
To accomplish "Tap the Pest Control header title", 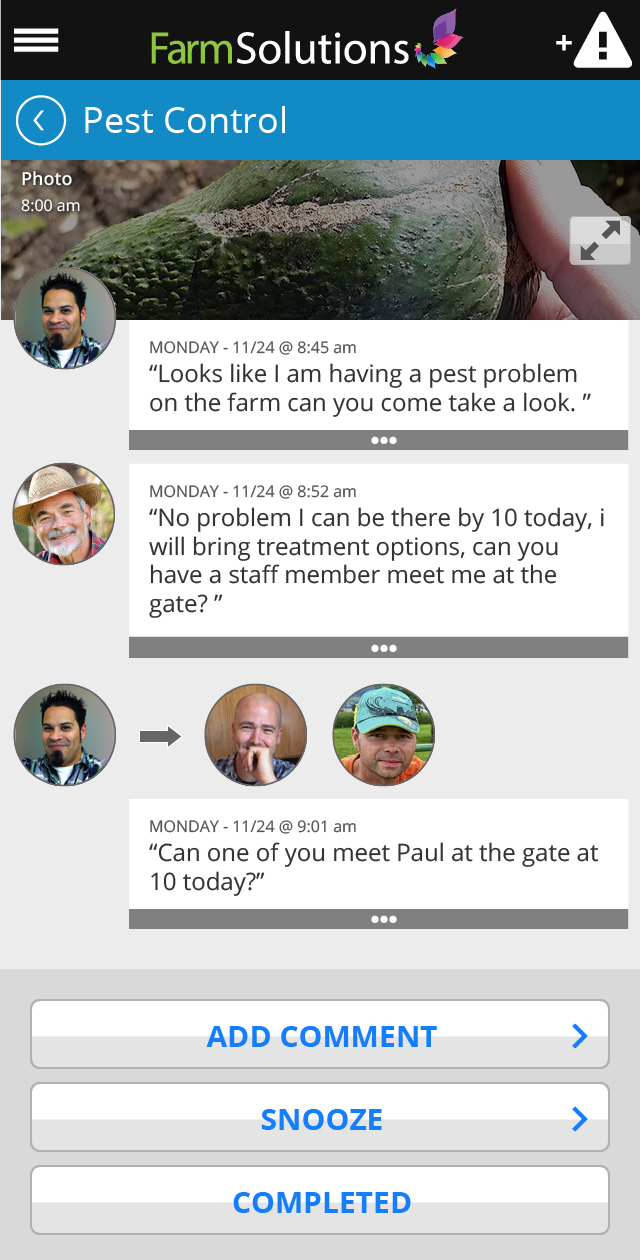I will (x=185, y=121).
